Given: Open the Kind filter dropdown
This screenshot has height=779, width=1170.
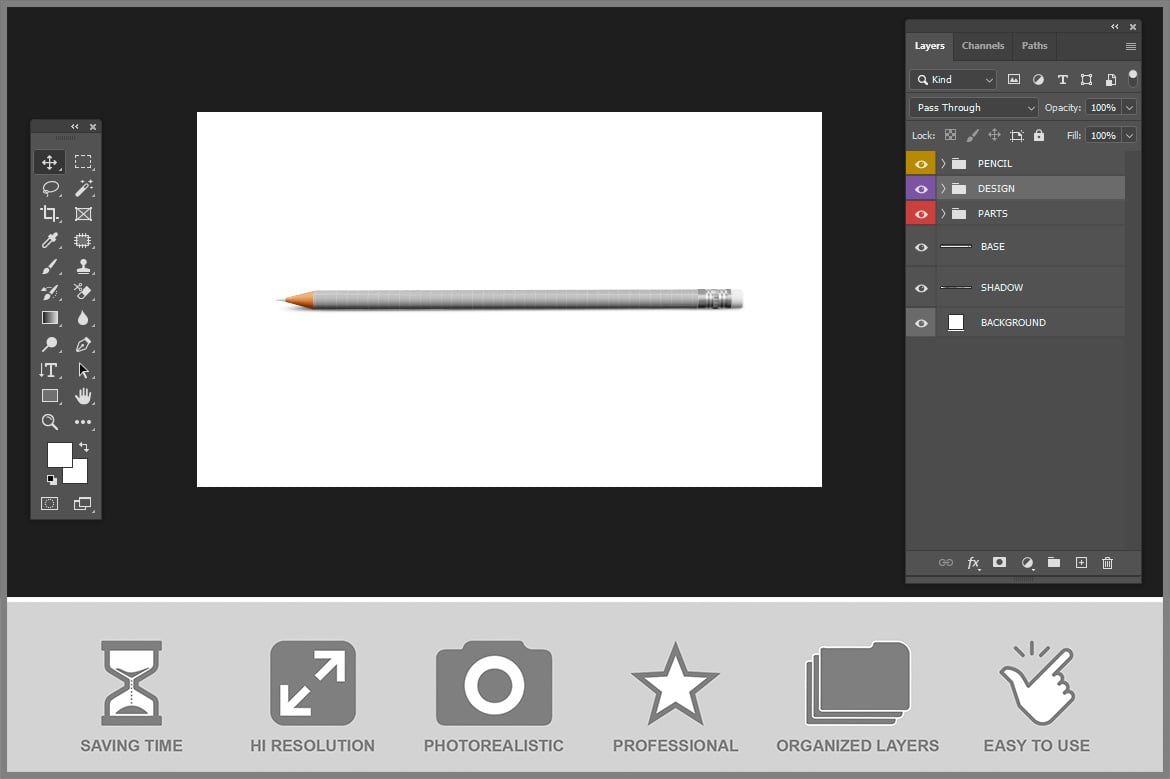Looking at the screenshot, I should pos(954,79).
